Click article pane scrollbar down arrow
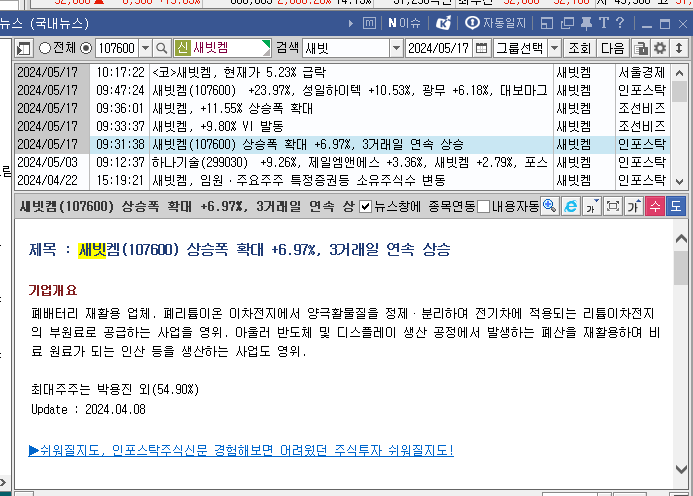 point(681,469)
